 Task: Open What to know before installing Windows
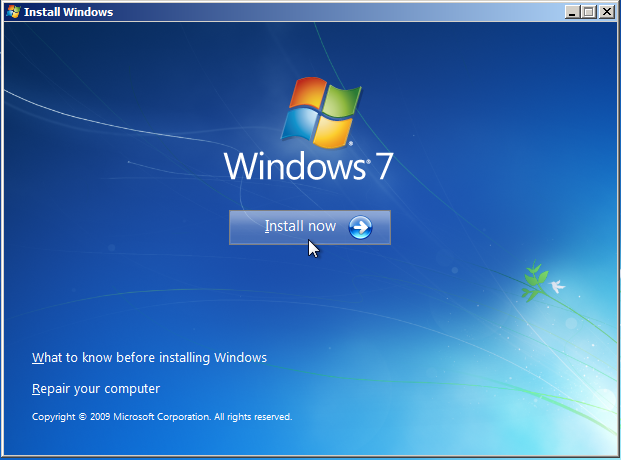coord(149,357)
